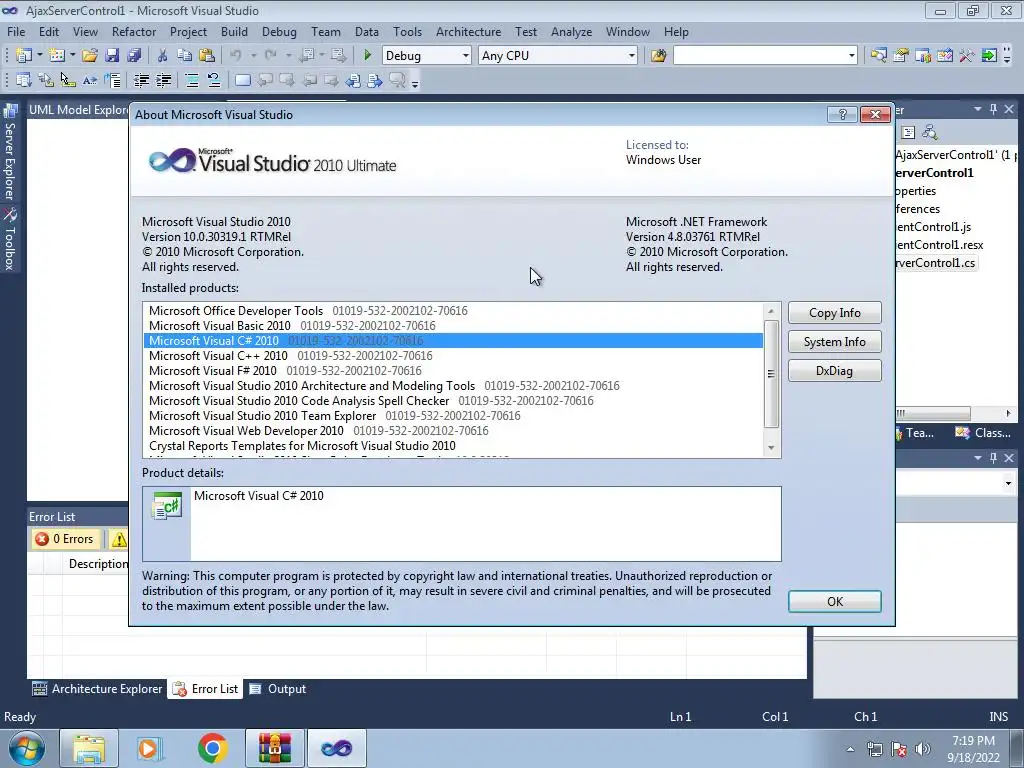Open the Refactor menu
The image size is (1024, 768).
(x=134, y=31)
